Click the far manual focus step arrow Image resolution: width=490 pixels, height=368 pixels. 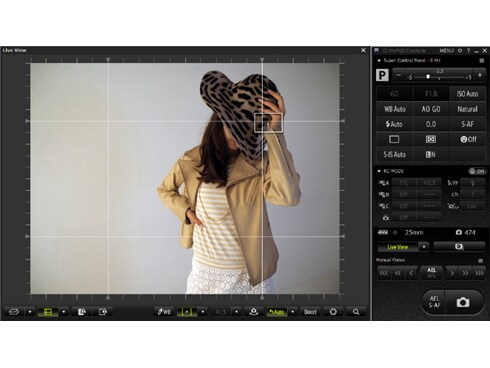point(479,273)
